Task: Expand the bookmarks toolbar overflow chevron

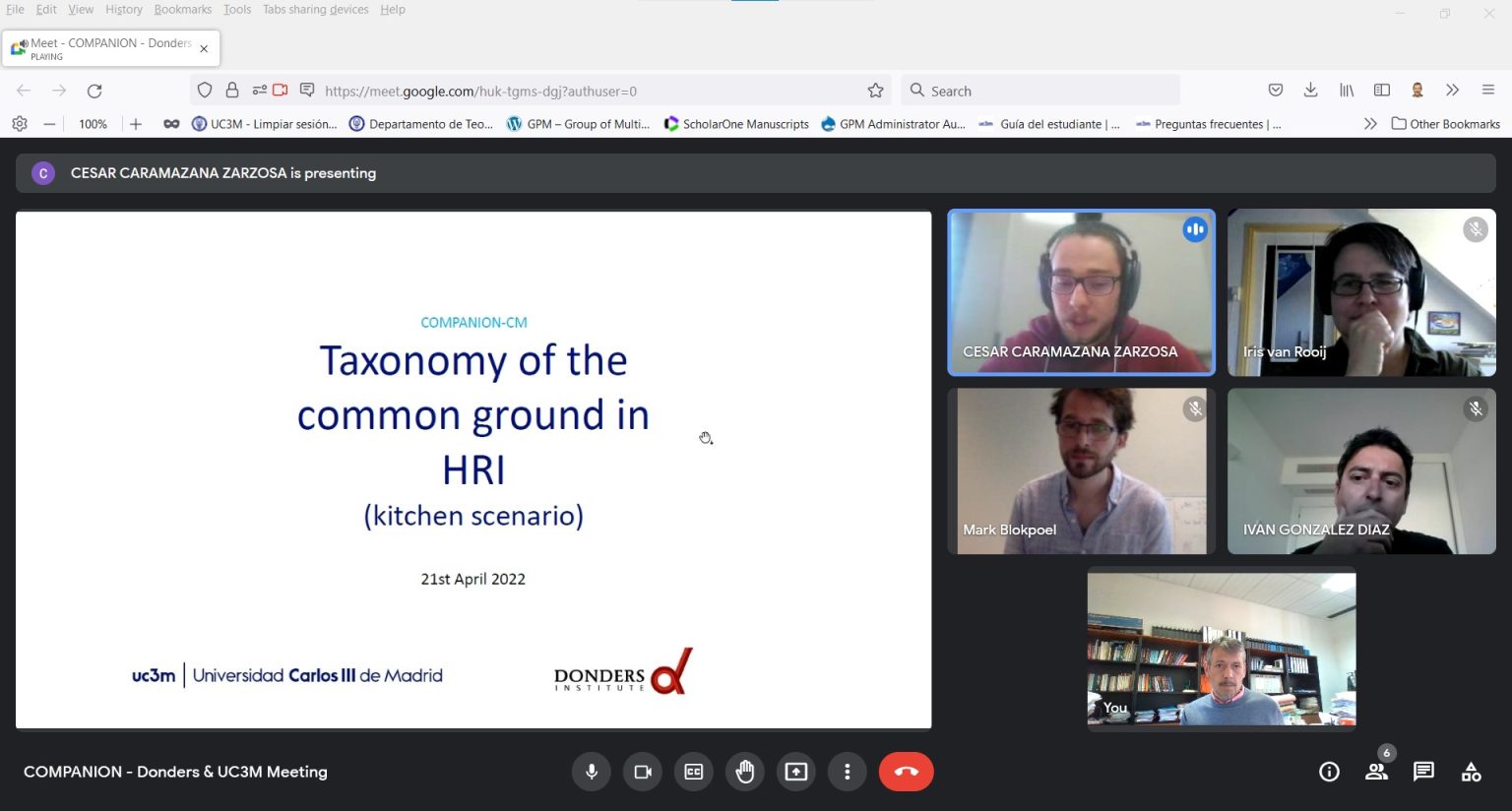Action: pos(1369,124)
